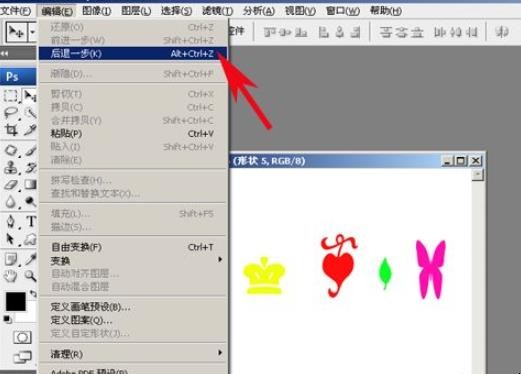Choose 后退一步(K) from the Edit menu
Screen dimensions: 521x374
(x=133, y=53)
